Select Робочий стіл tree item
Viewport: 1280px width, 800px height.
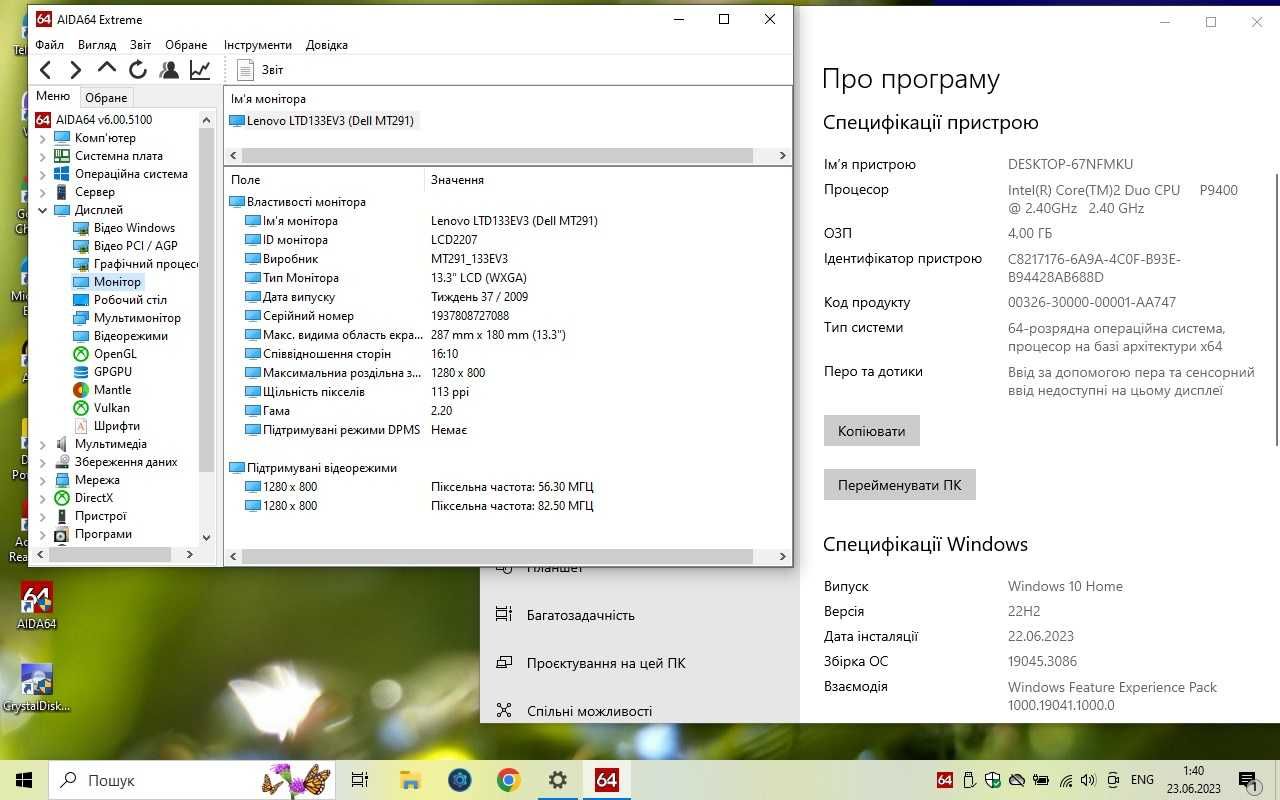pyautogui.click(x=120, y=300)
